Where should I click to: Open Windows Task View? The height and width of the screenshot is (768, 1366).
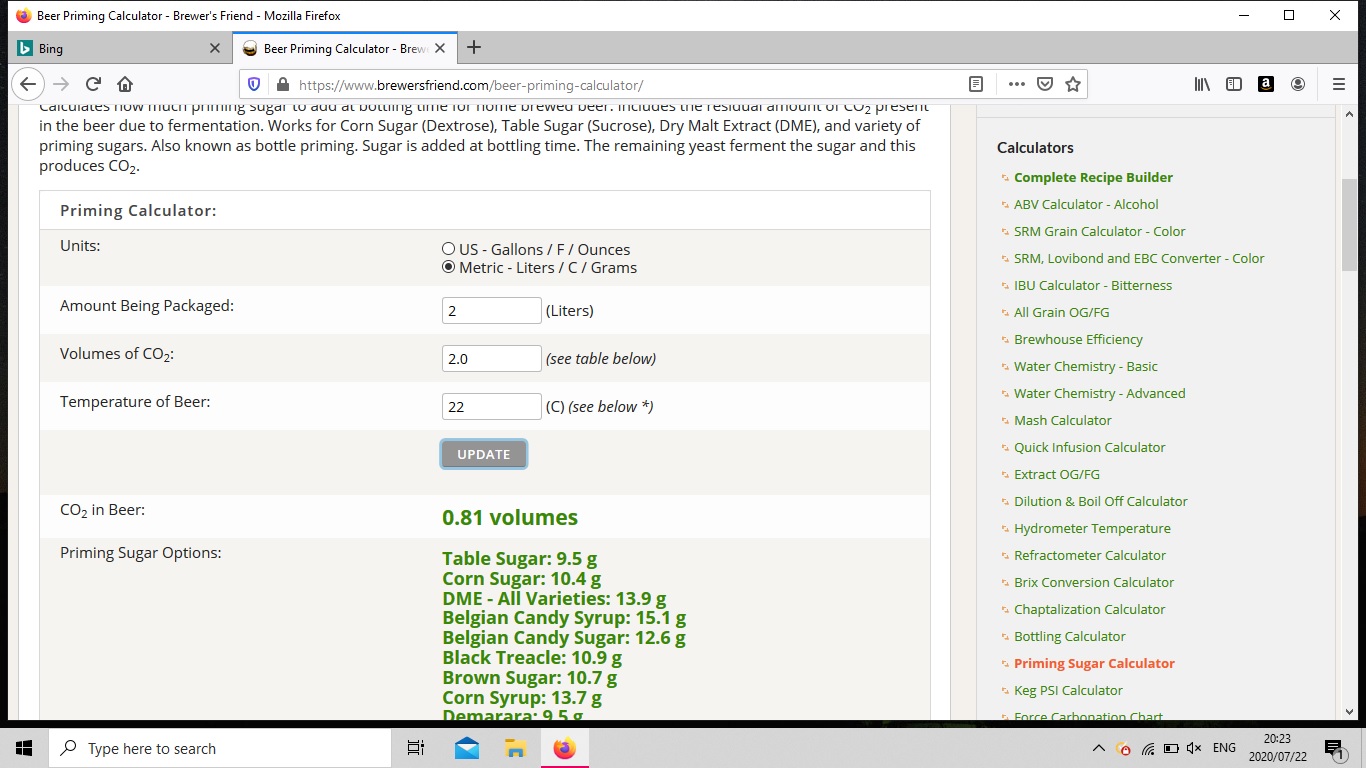(416, 748)
